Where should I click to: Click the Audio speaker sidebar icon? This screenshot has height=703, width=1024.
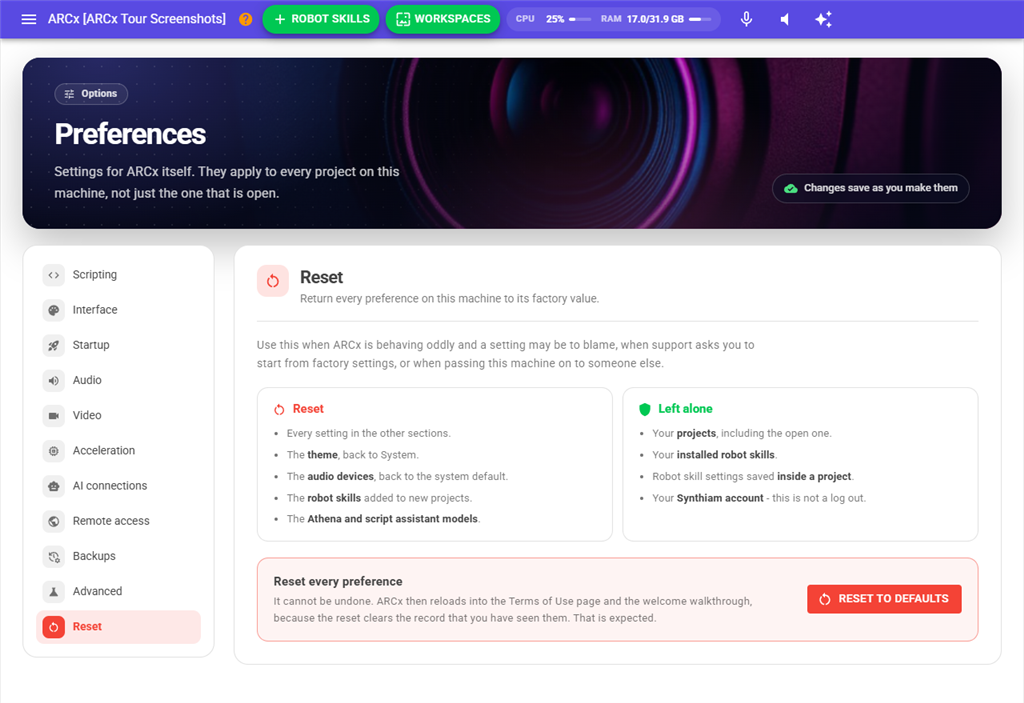[x=54, y=381]
